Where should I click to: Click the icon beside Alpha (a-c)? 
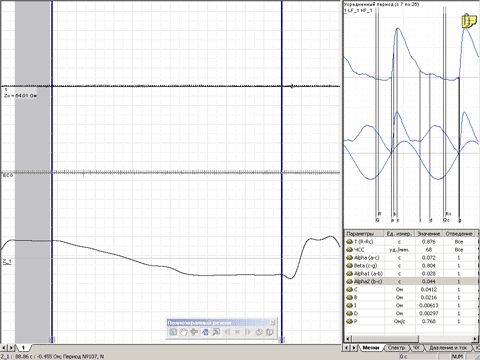[x=349, y=258]
